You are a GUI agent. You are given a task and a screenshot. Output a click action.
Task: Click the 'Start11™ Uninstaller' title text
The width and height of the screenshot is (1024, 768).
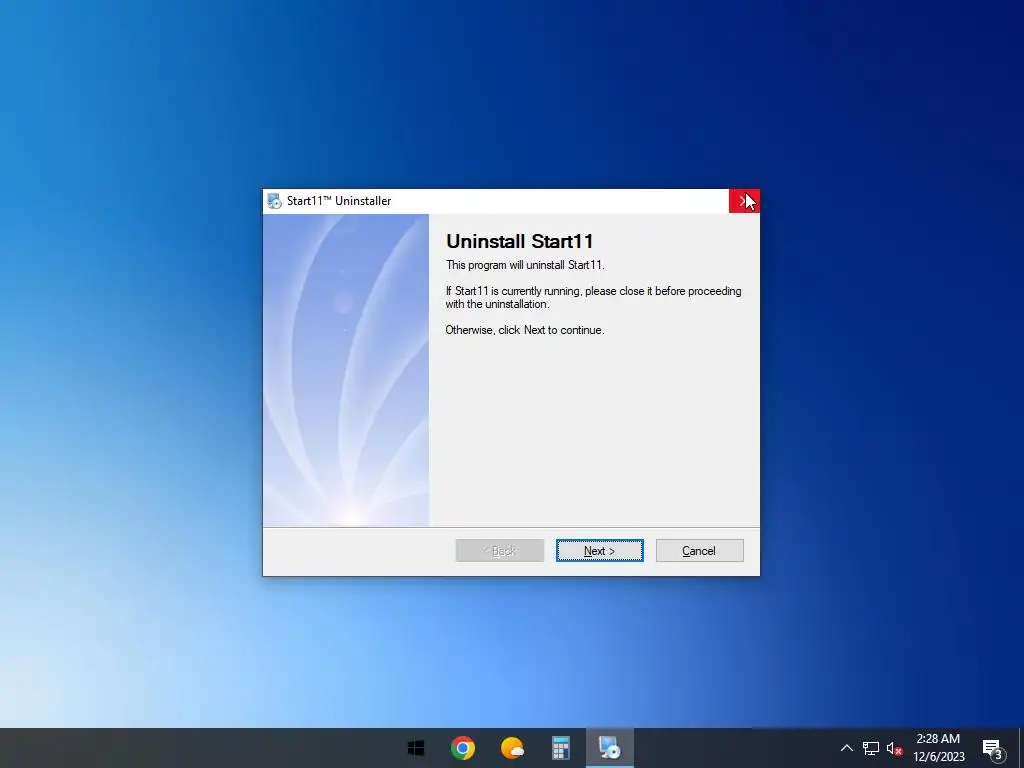339,200
